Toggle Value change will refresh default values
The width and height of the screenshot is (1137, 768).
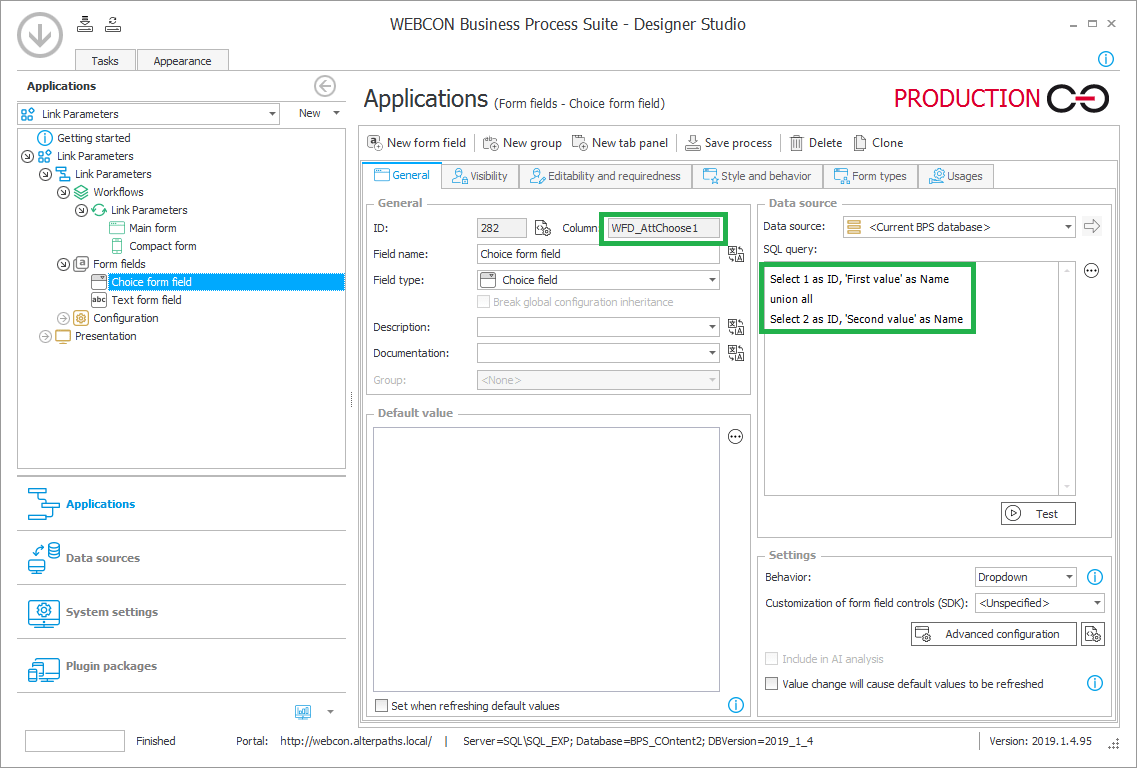pos(771,684)
